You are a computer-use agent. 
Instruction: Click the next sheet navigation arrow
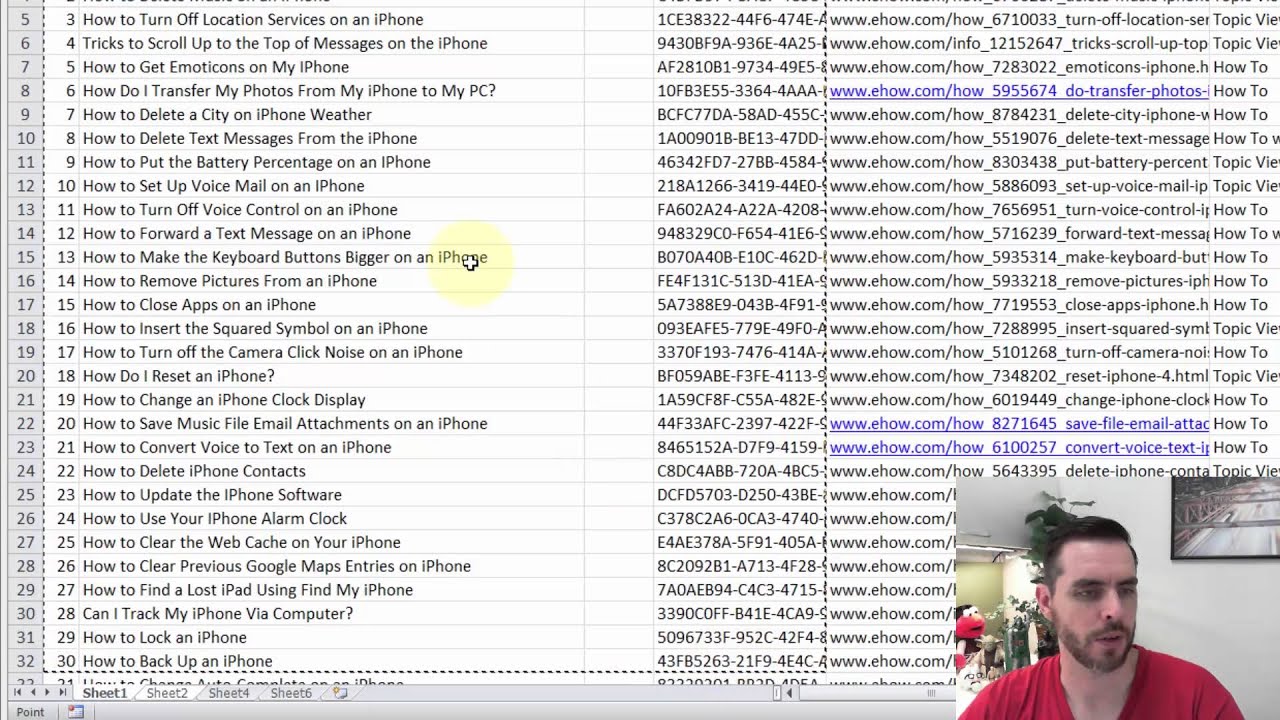(x=48, y=692)
